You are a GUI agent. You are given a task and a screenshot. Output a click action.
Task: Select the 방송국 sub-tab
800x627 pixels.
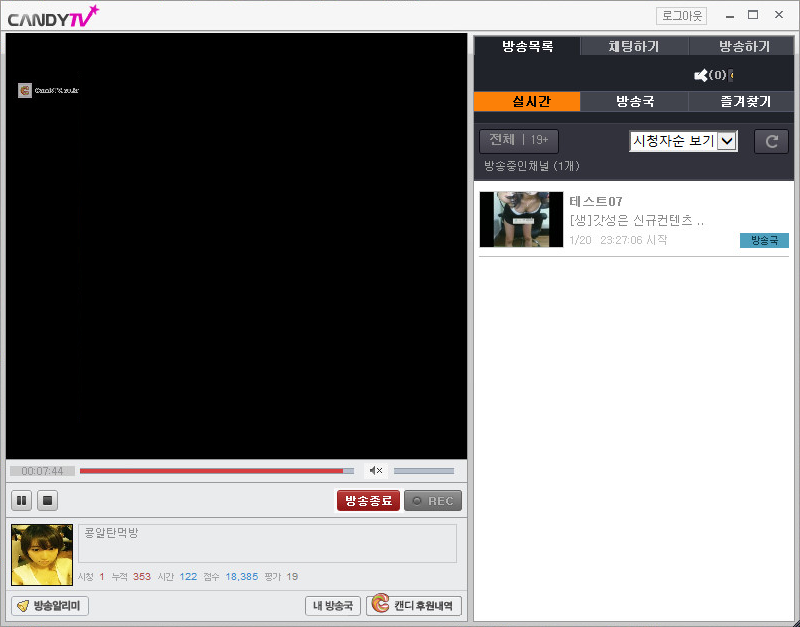pos(634,102)
